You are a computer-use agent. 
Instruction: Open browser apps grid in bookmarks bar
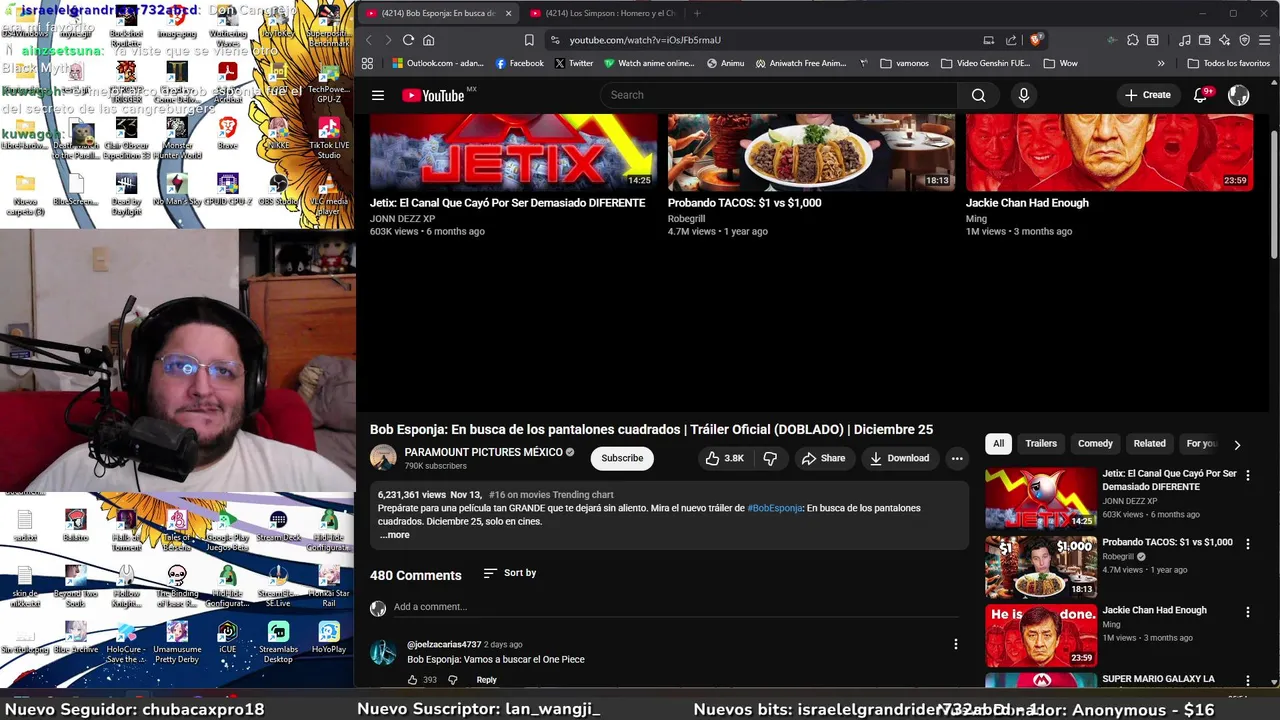click(367, 63)
